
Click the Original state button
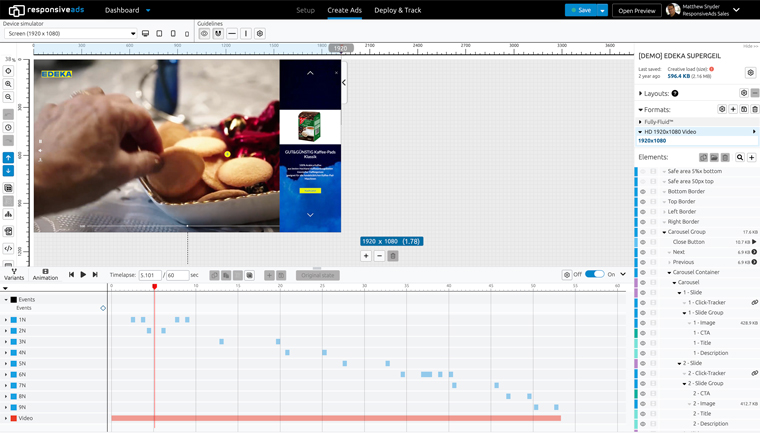[317, 275]
